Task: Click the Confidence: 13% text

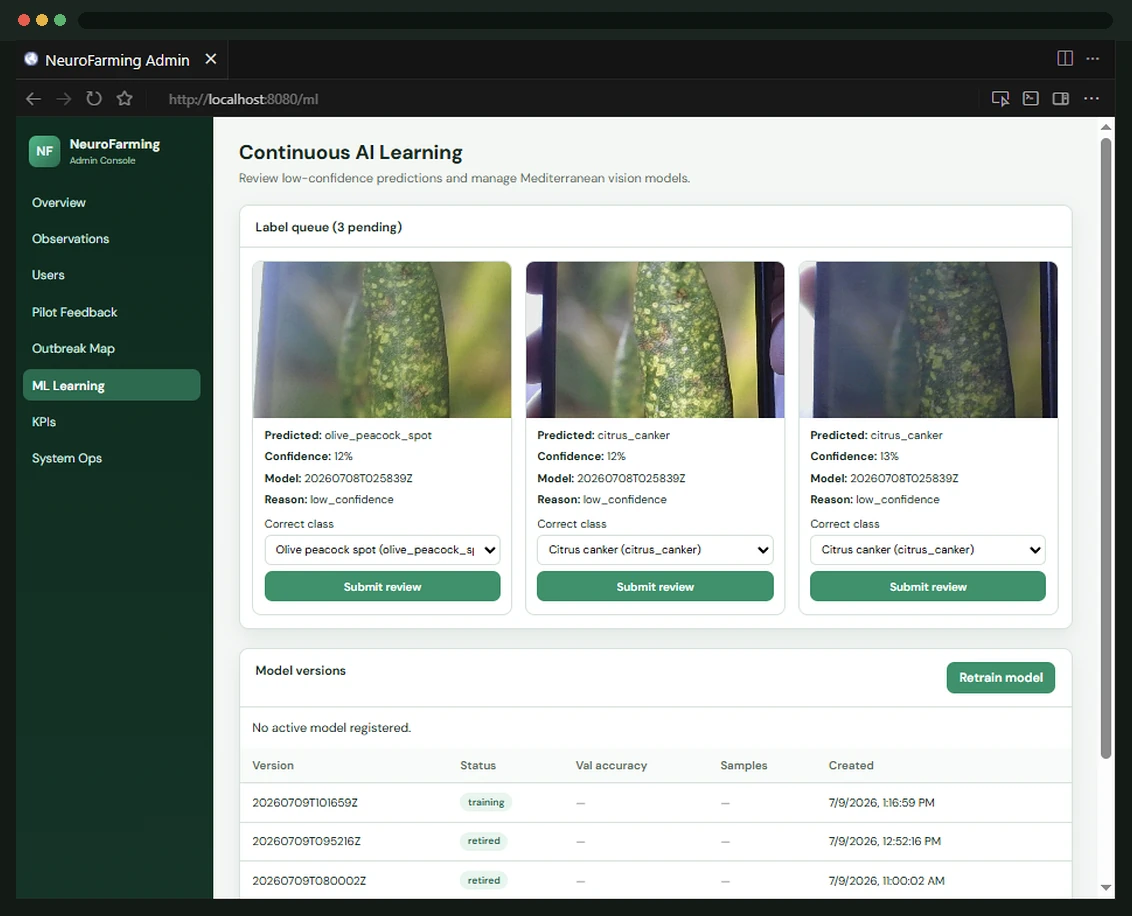Action: pos(854,457)
